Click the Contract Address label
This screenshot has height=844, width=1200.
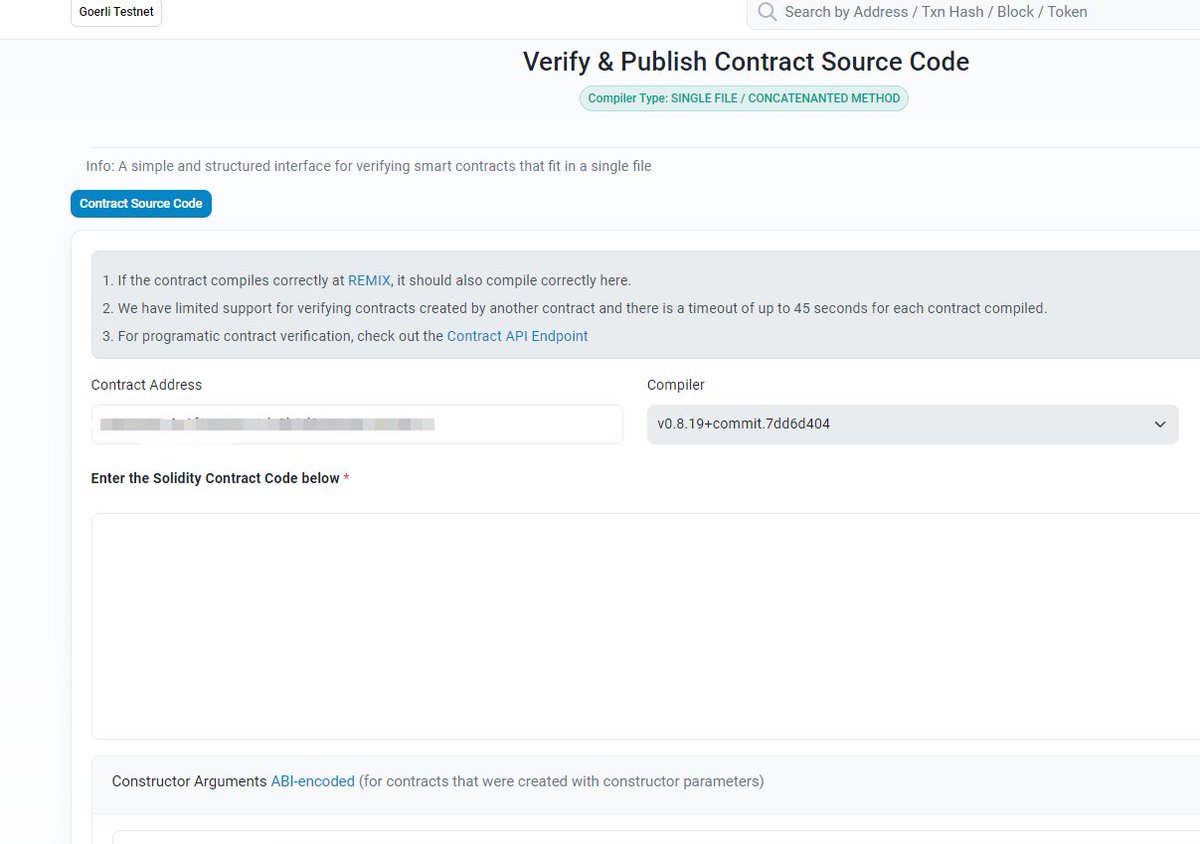[146, 385]
